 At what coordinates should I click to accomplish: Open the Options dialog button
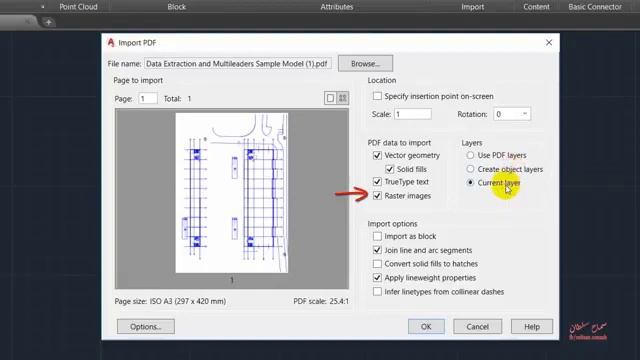point(146,327)
